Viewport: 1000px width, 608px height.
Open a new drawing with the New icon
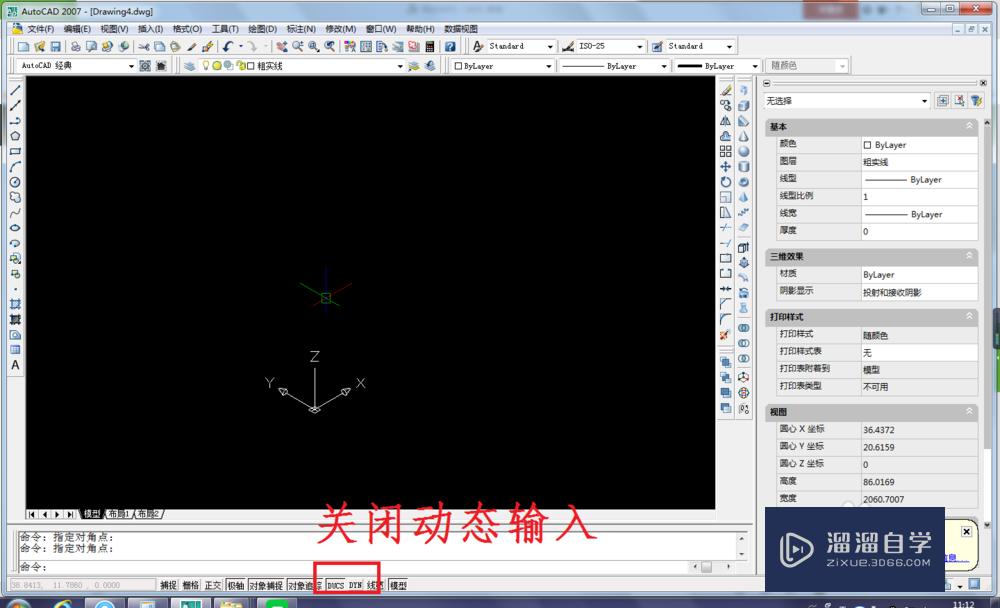click(x=22, y=45)
